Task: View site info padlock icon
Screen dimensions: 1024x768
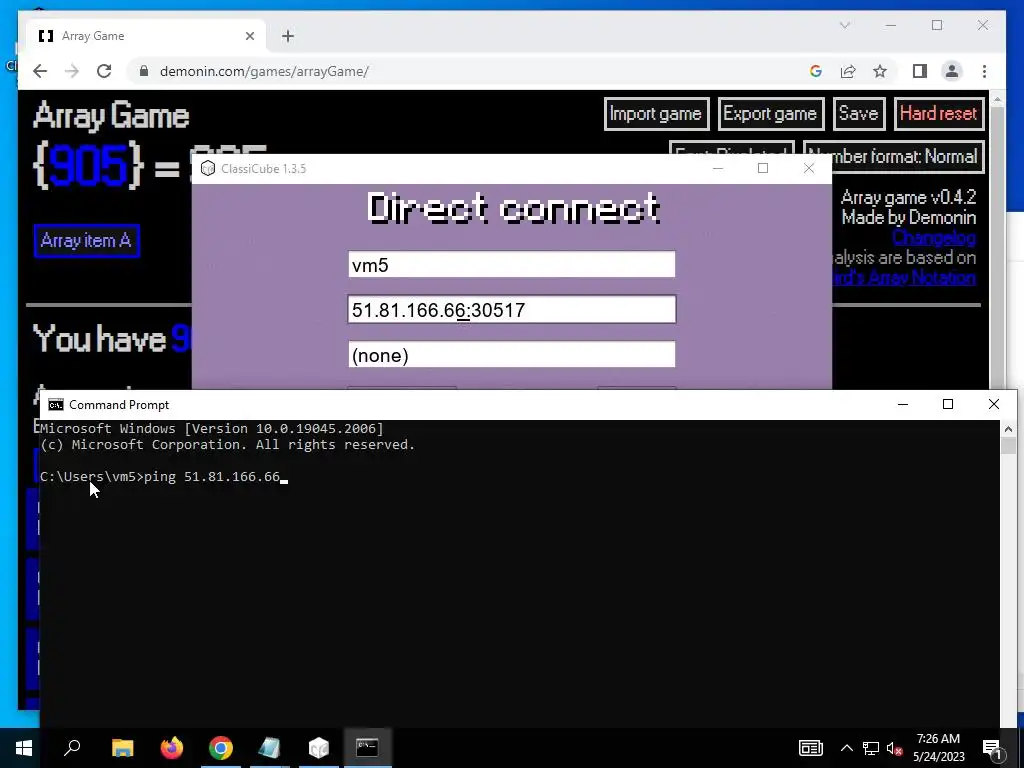Action: pos(144,71)
